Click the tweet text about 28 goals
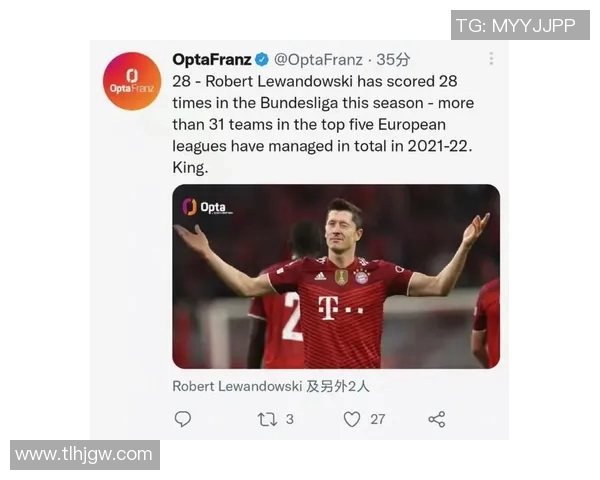Viewport: 600px width, 480px height. (323, 124)
